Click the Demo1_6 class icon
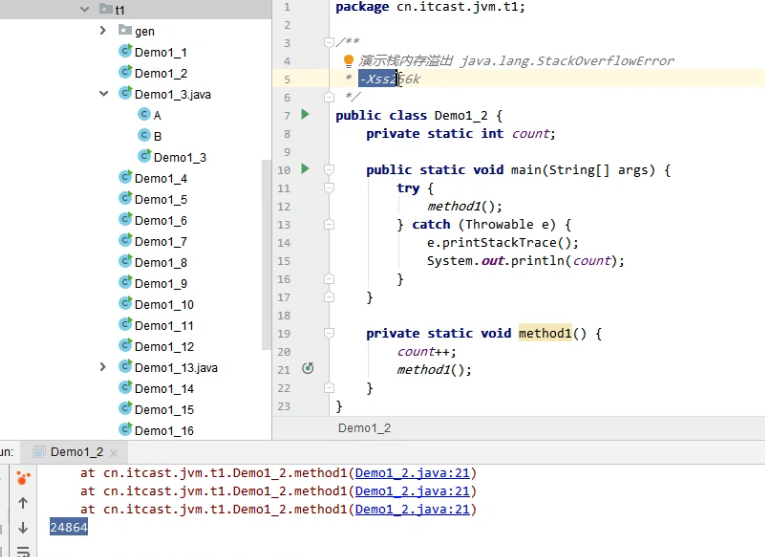765x557 pixels. click(125, 219)
